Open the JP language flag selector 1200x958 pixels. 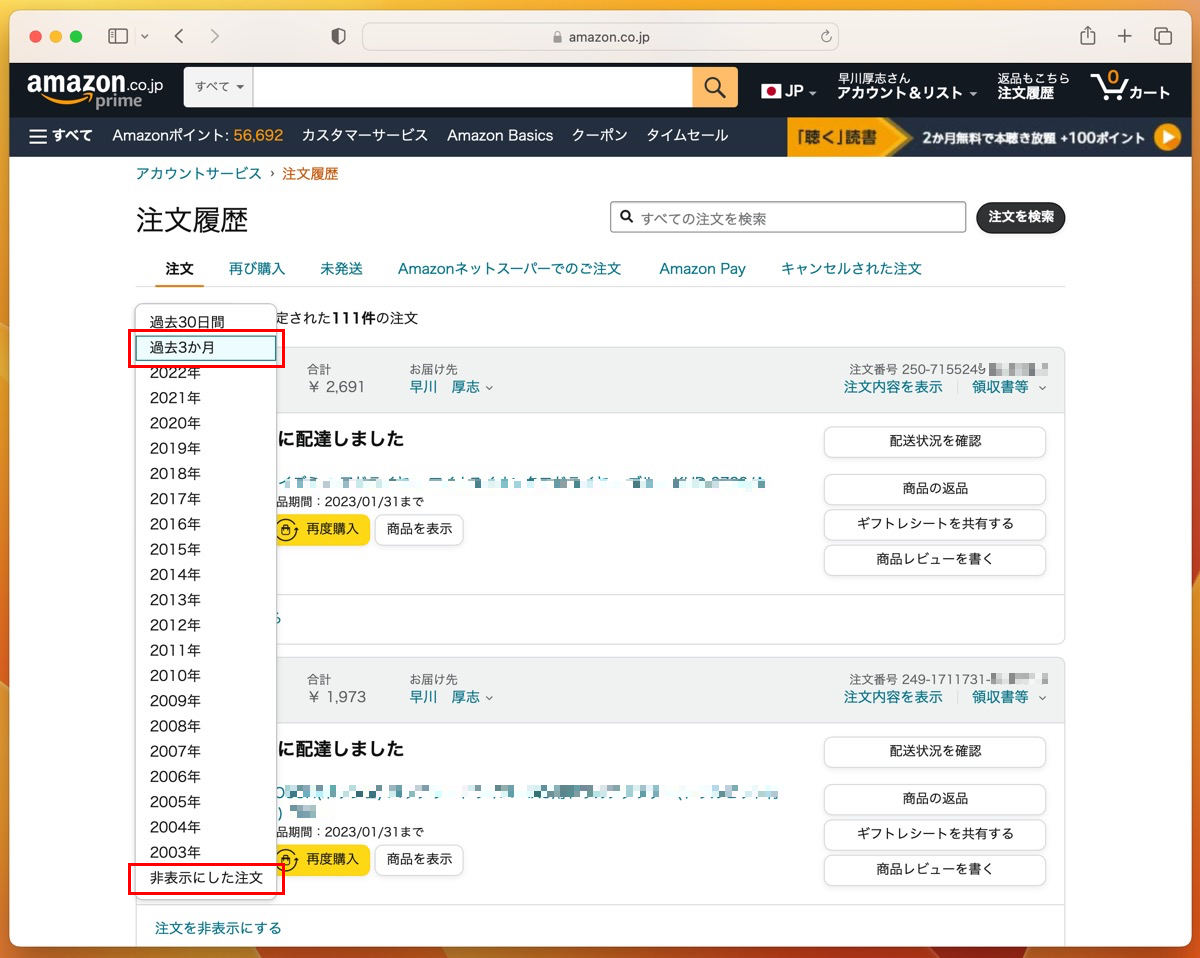[789, 91]
